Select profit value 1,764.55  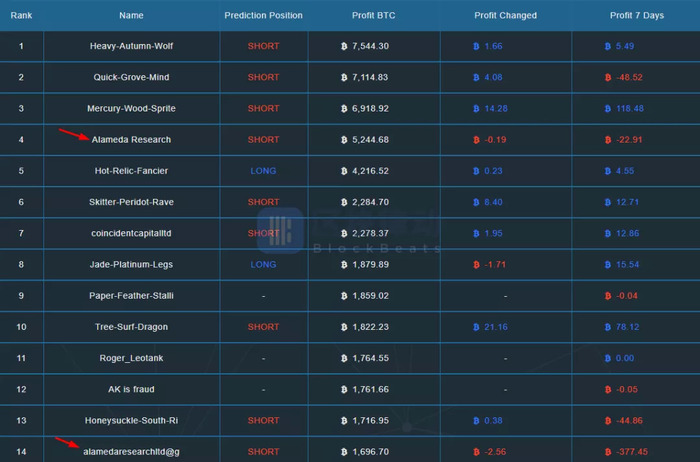tap(370, 358)
